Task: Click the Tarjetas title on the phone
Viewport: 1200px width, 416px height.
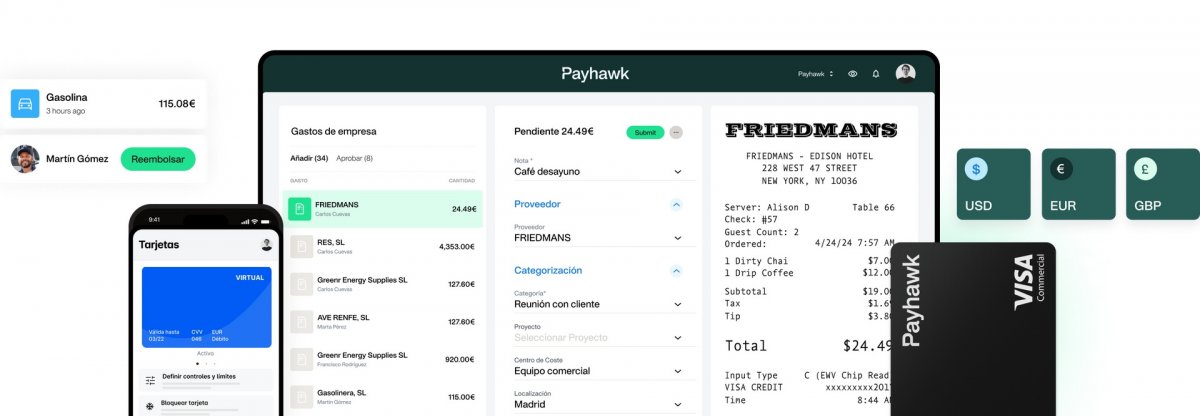Action: click(159, 245)
